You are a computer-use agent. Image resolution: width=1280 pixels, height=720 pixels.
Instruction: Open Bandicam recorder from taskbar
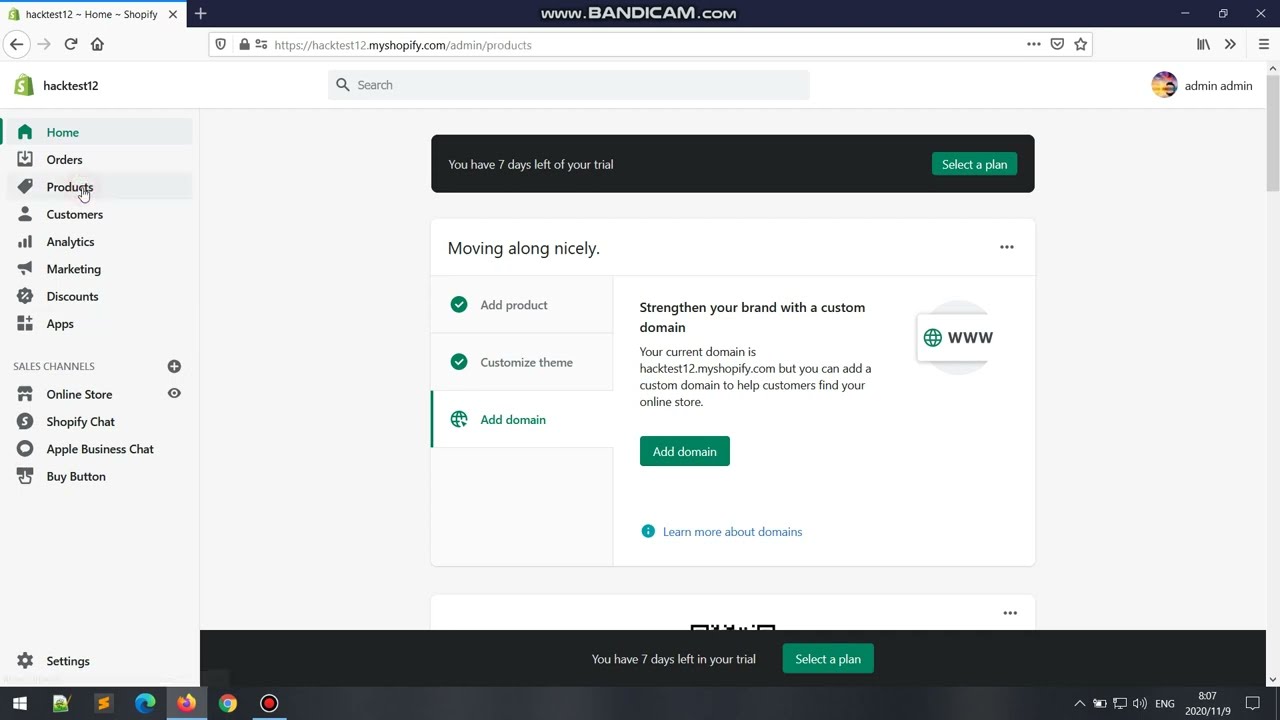[269, 703]
